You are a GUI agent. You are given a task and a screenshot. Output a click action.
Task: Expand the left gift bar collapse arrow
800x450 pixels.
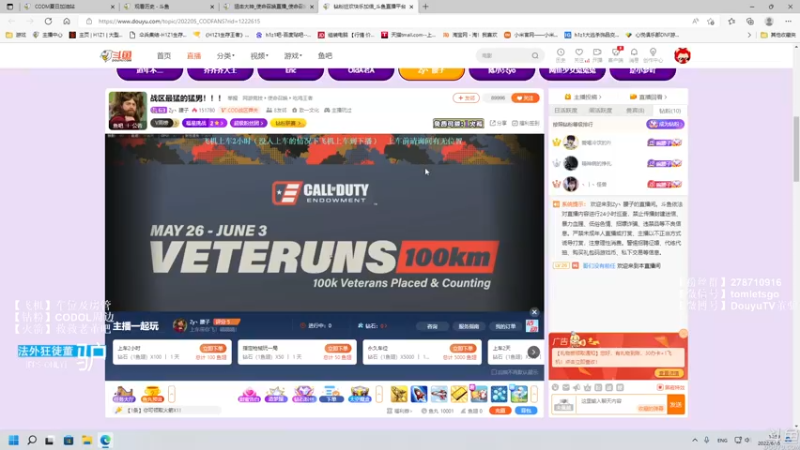click(x=171, y=394)
